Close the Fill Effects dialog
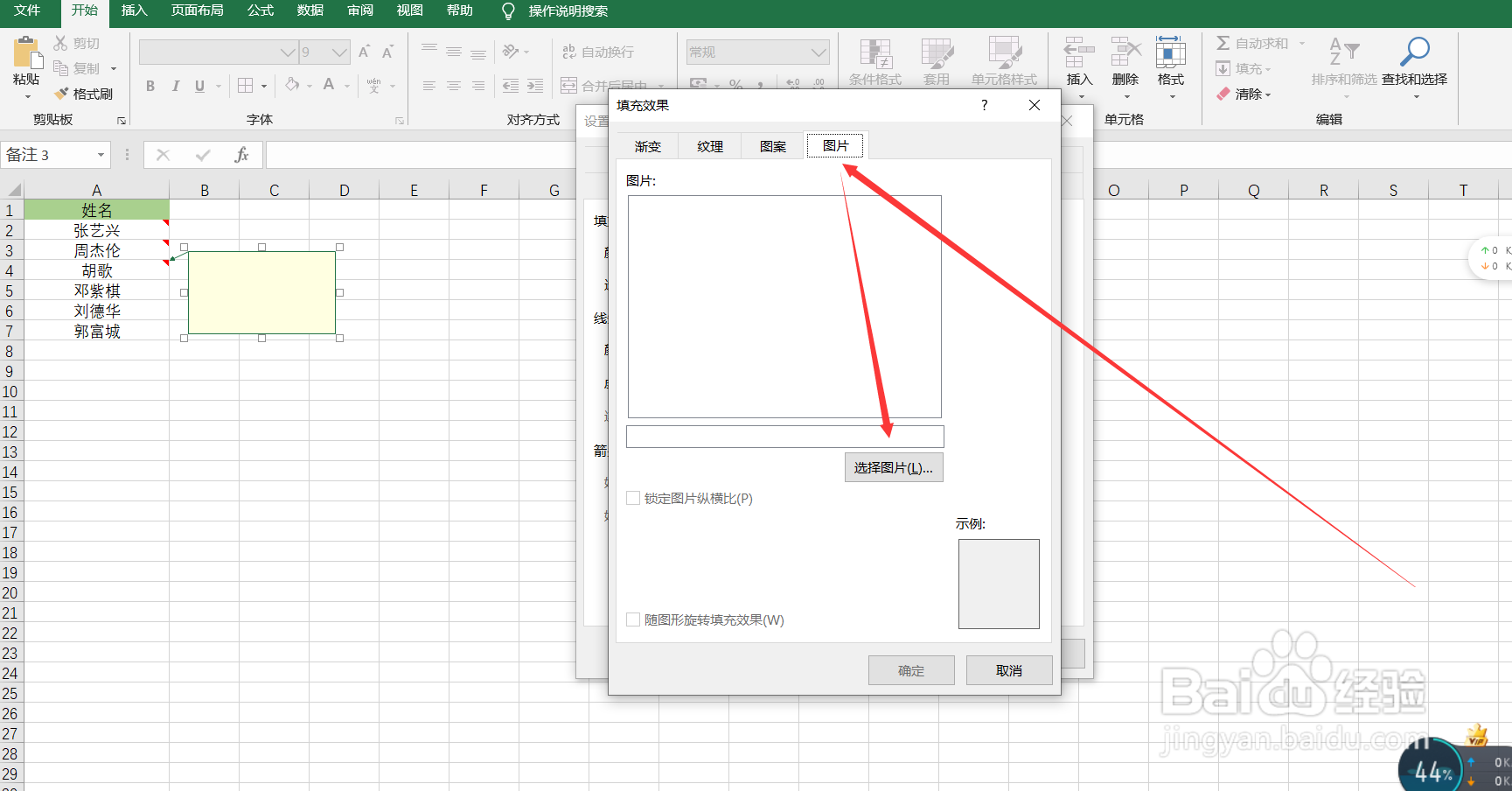 pos(1035,105)
